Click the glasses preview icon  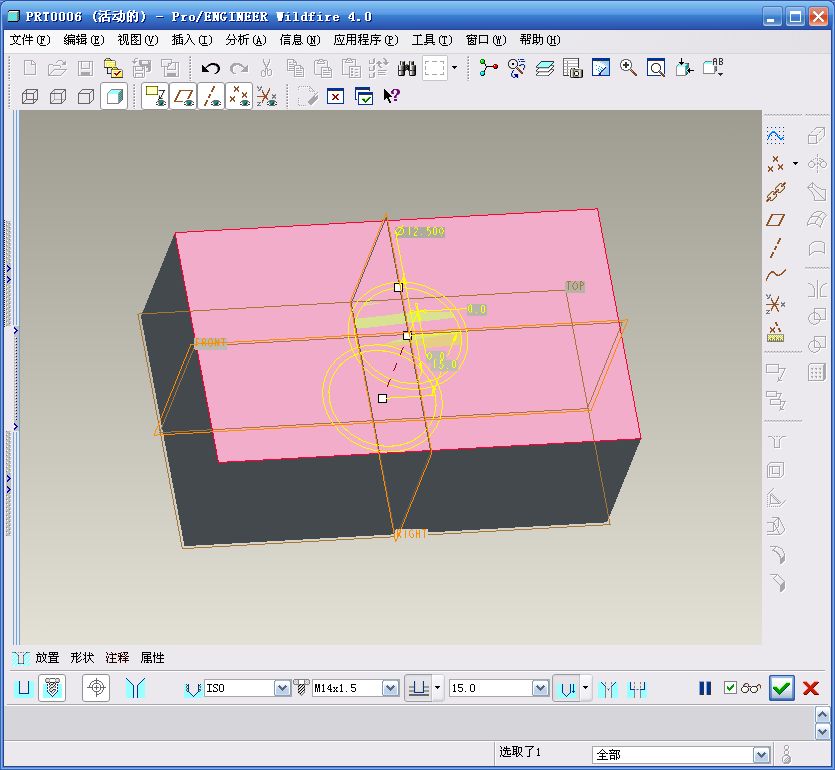tap(751, 689)
